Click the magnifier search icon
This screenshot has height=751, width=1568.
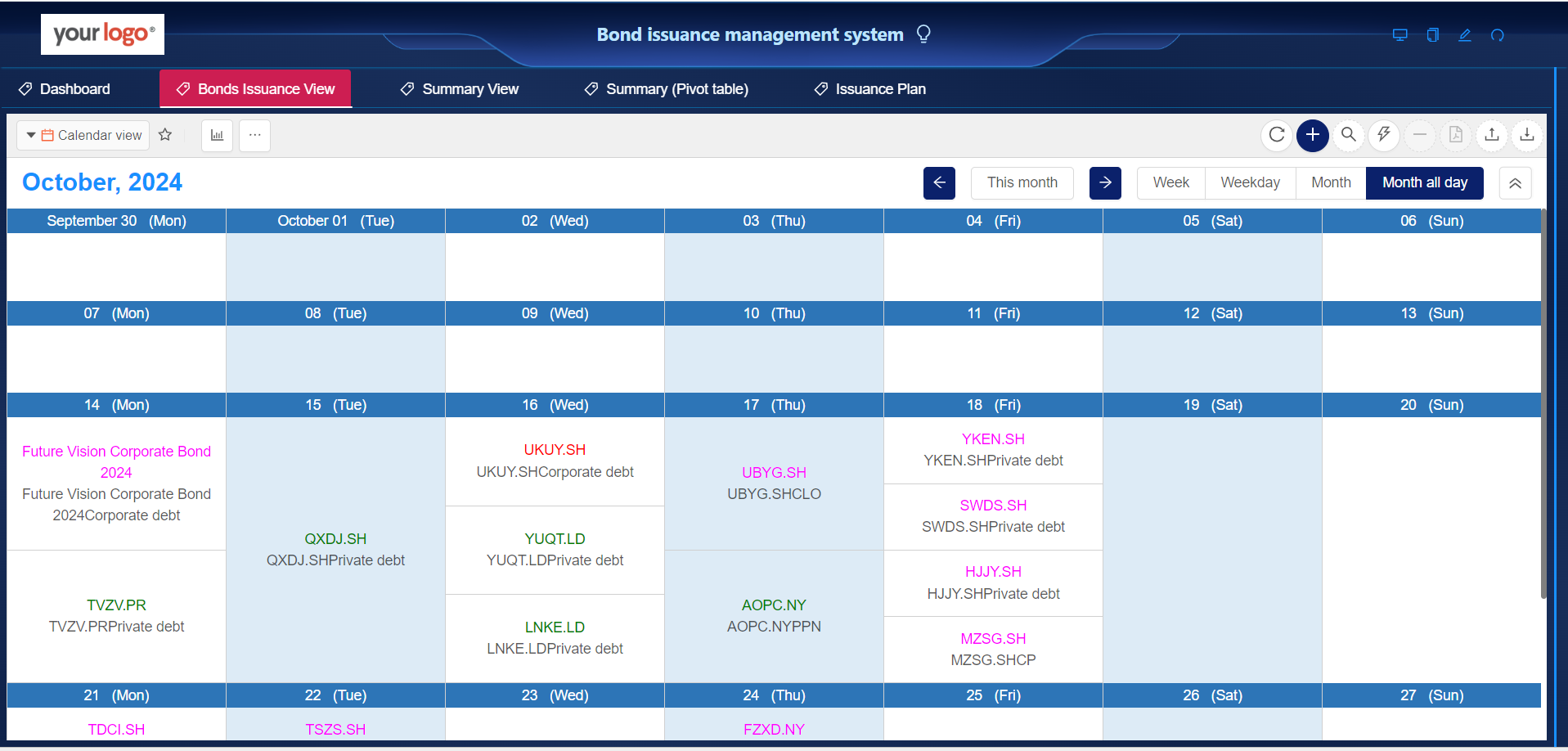[1349, 135]
